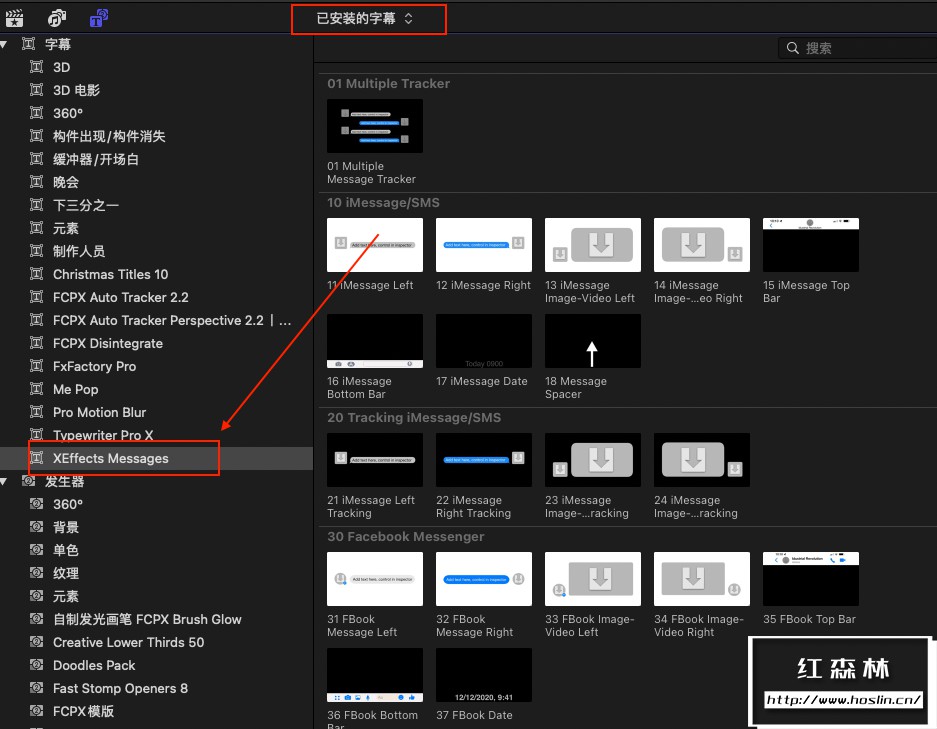This screenshot has height=729, width=937.
Task: Select 15 iMessage Top Bar thumbnail
Action: click(x=811, y=245)
